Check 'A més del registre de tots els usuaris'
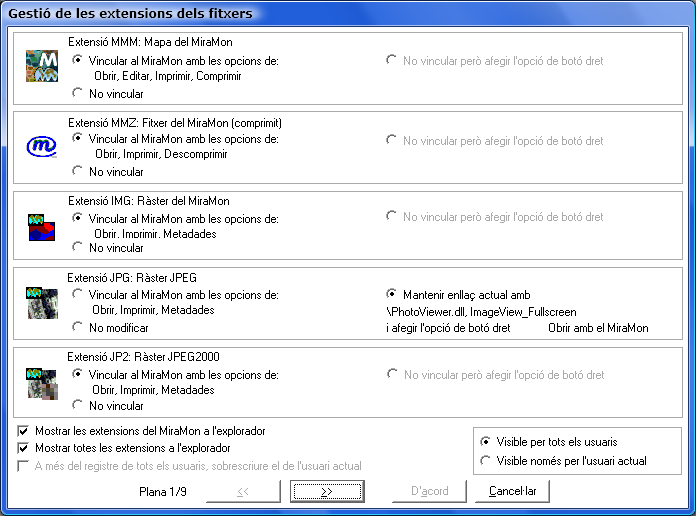 tap(23, 466)
